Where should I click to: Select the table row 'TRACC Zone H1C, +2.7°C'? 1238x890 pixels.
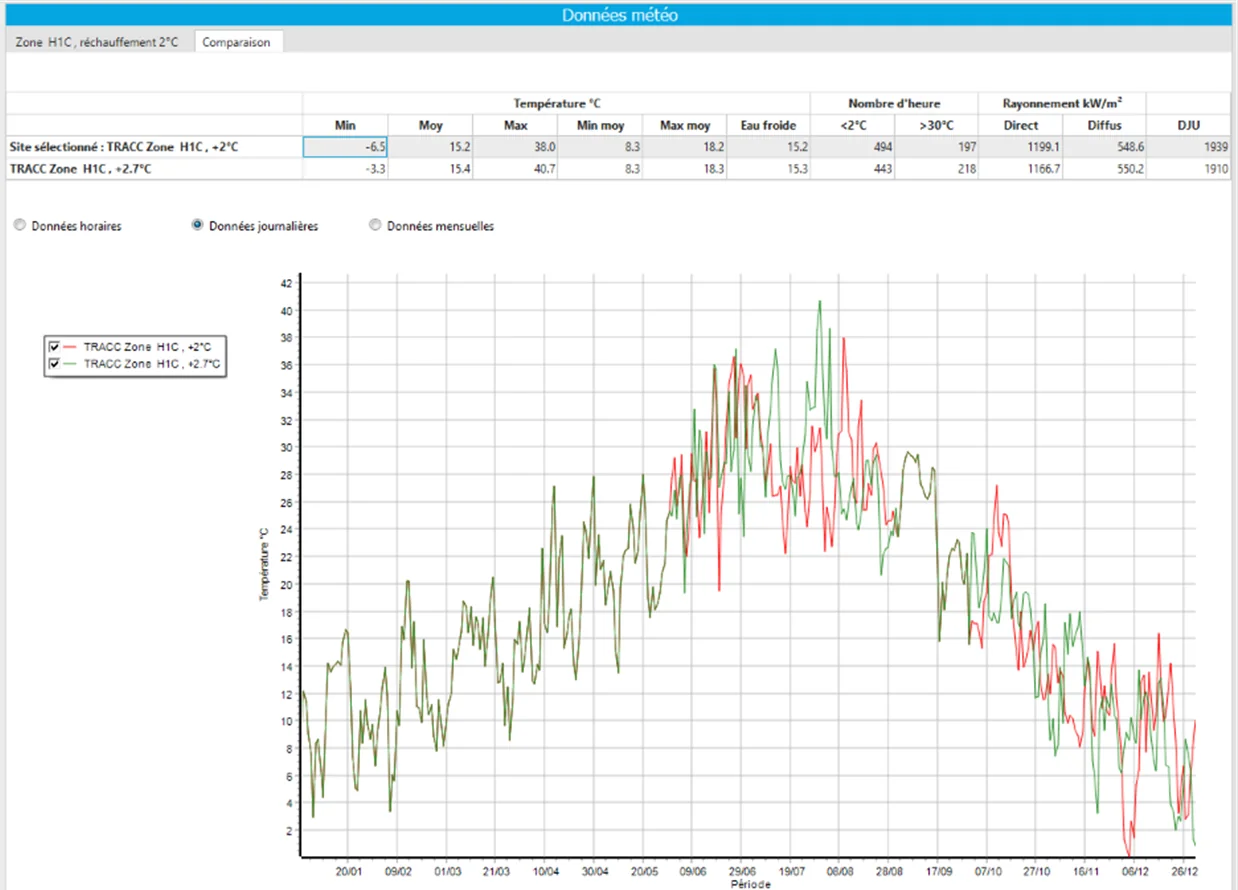pyautogui.click(x=618, y=169)
